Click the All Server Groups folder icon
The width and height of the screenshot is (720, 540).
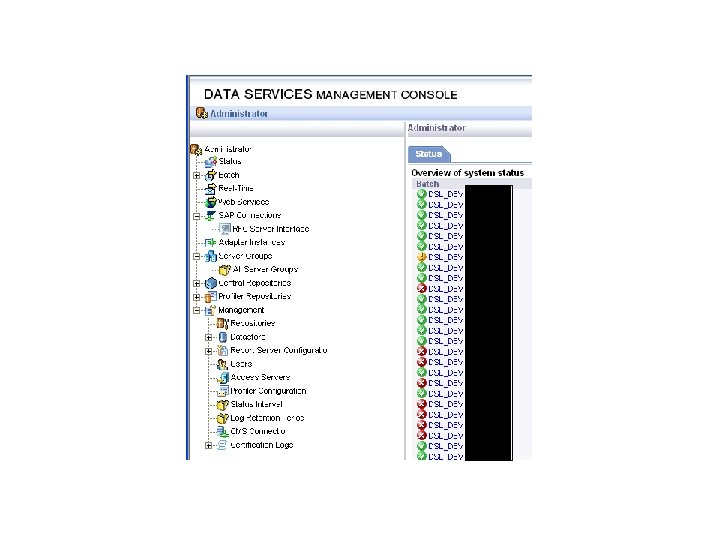point(225,270)
